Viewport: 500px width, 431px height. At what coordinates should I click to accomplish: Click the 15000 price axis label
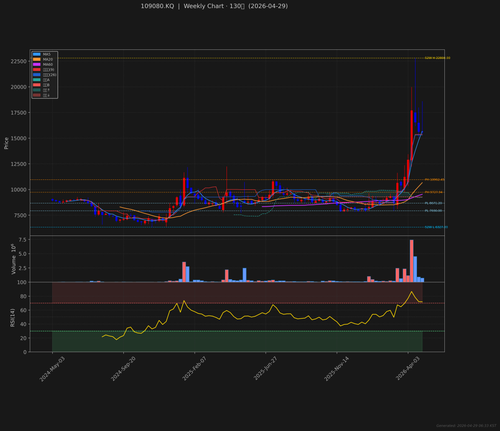(18, 138)
